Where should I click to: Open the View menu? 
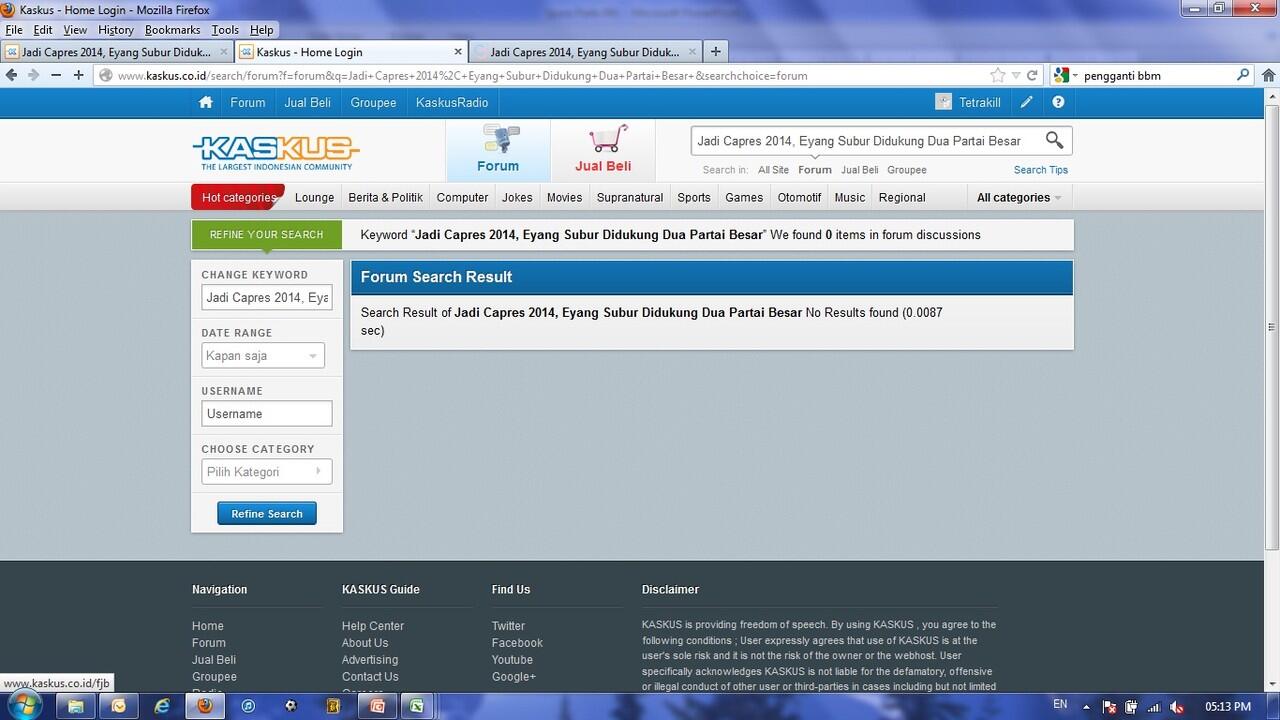pyautogui.click(x=75, y=30)
